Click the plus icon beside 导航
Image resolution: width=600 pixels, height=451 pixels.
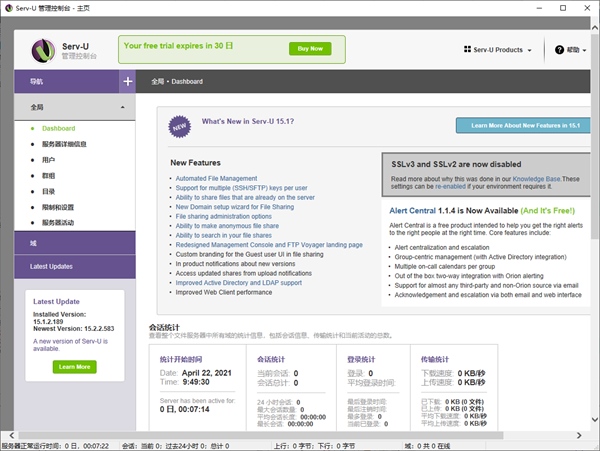(x=127, y=81)
